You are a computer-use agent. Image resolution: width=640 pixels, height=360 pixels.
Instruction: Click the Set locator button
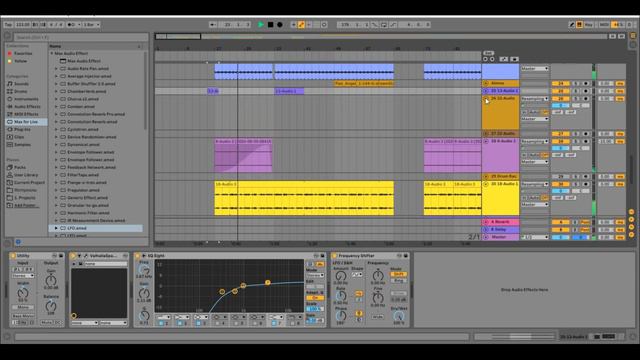tap(488, 53)
